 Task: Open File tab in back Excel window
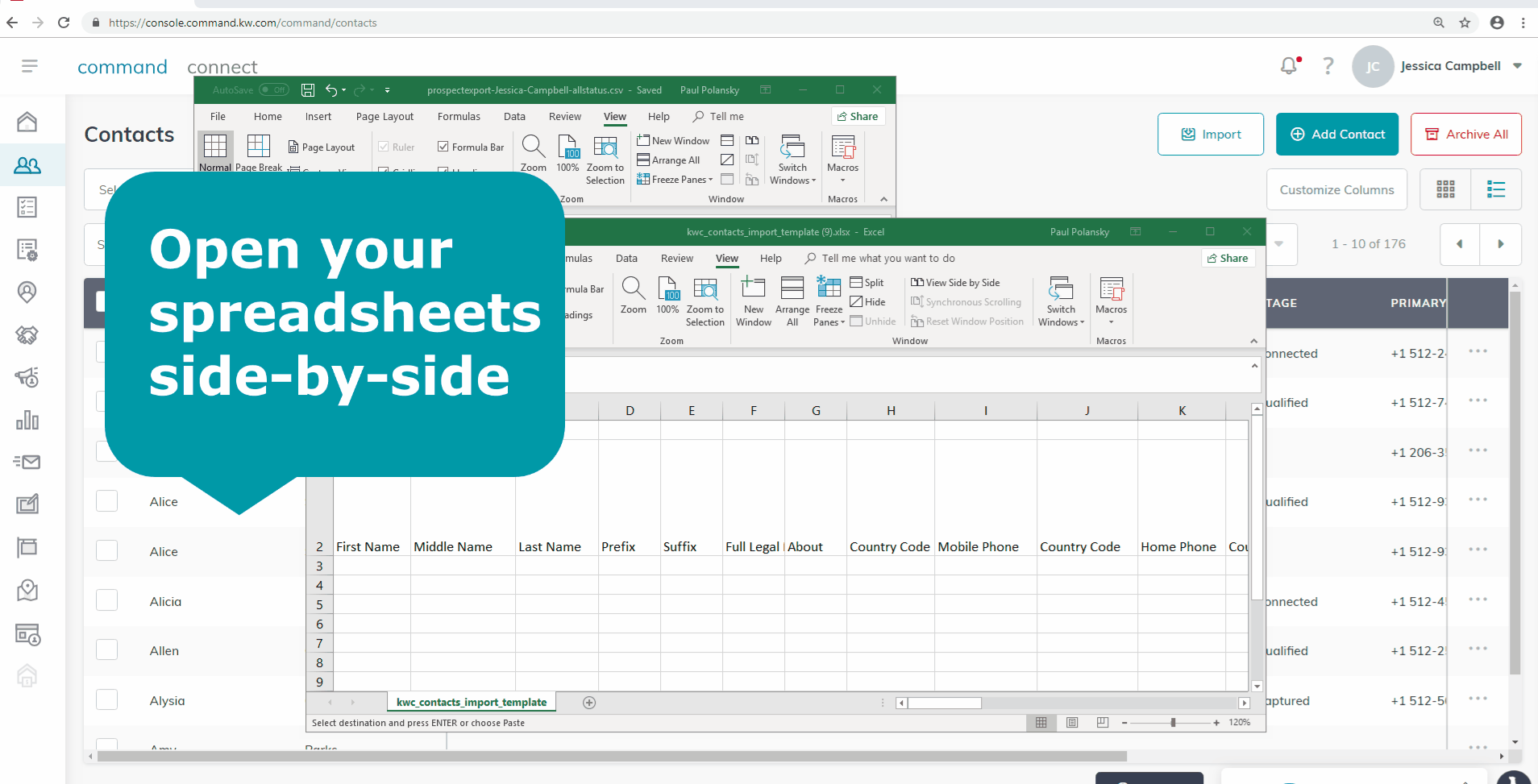coord(218,117)
